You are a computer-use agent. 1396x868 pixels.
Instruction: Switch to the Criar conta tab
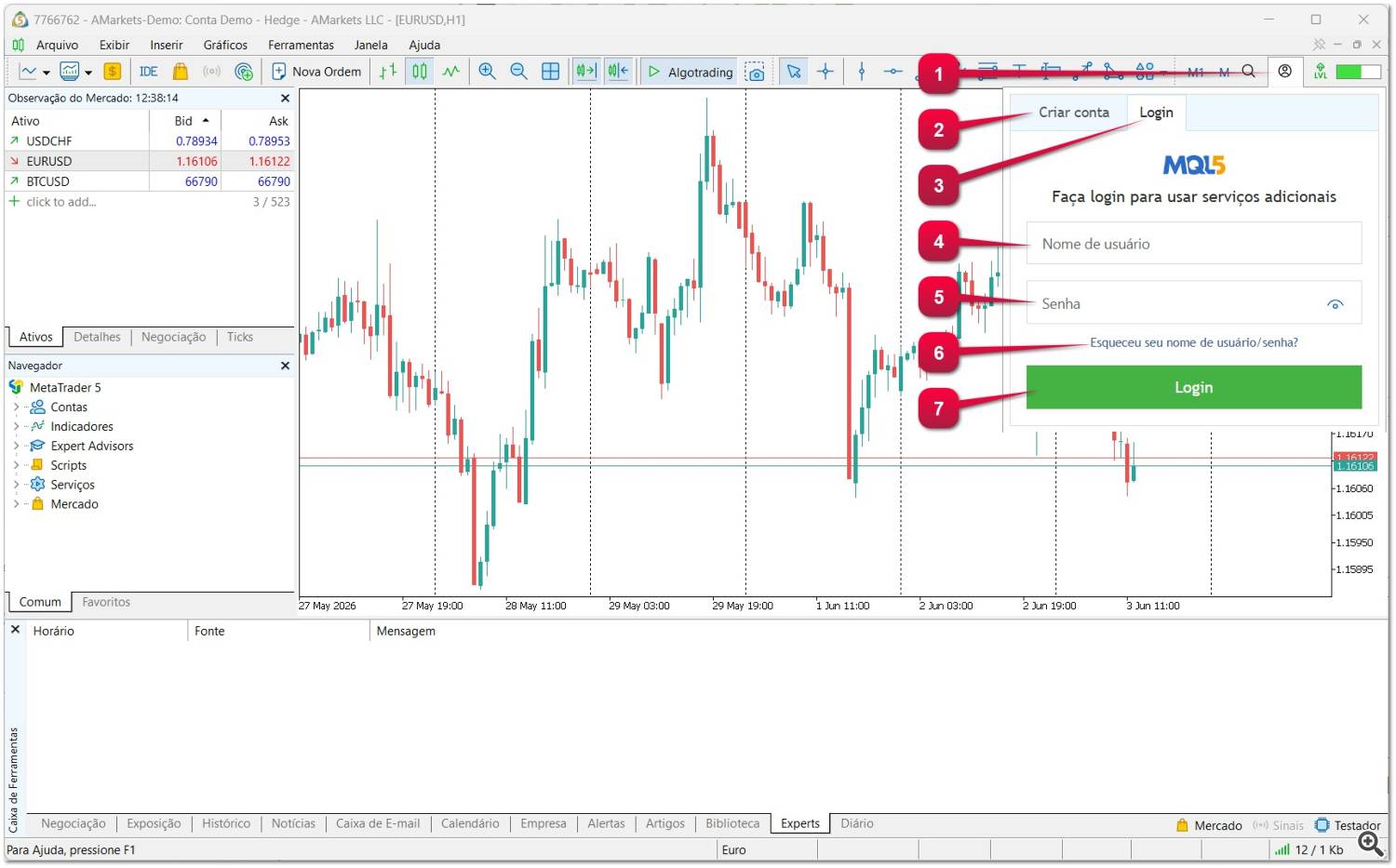[1074, 113]
